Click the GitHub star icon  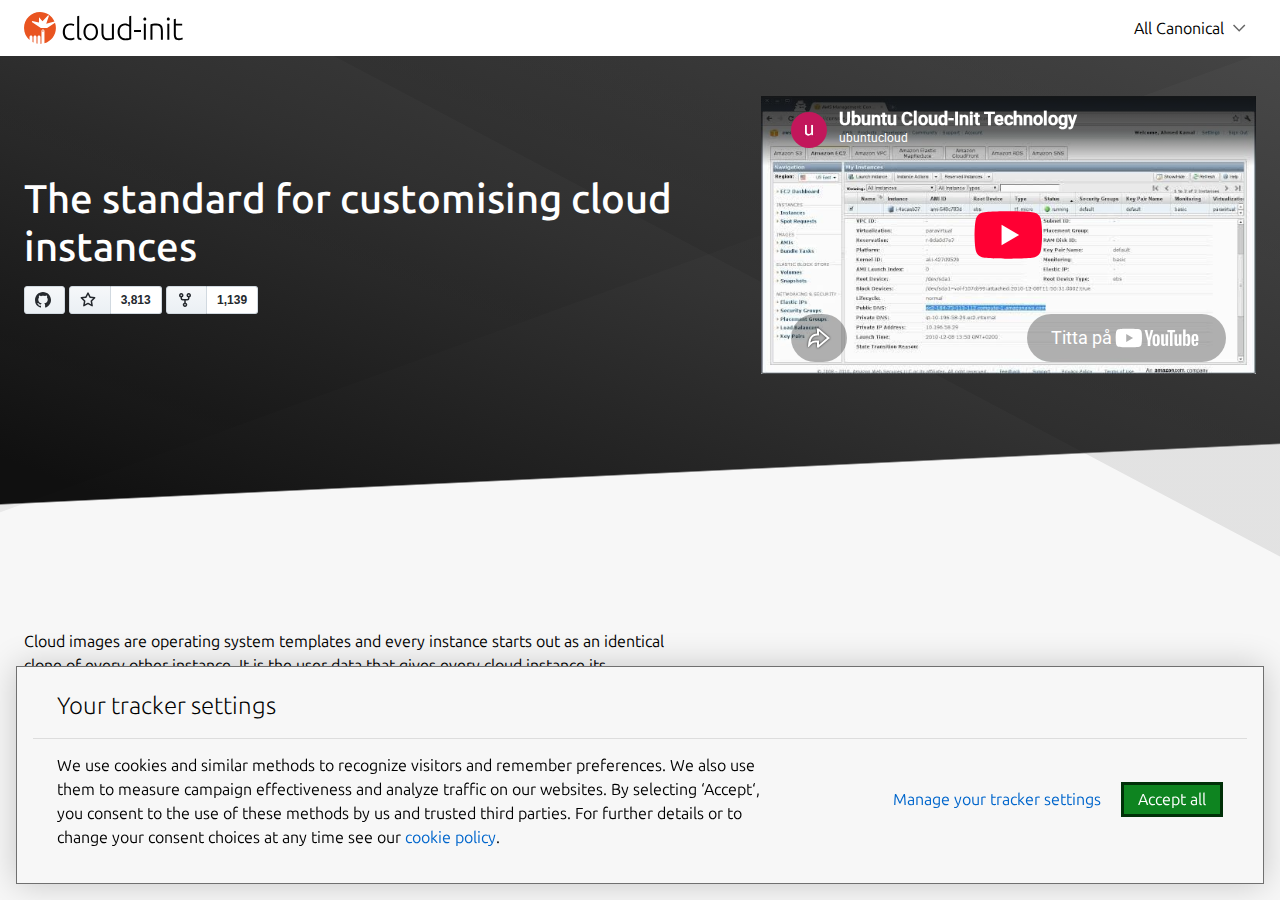[89, 300]
